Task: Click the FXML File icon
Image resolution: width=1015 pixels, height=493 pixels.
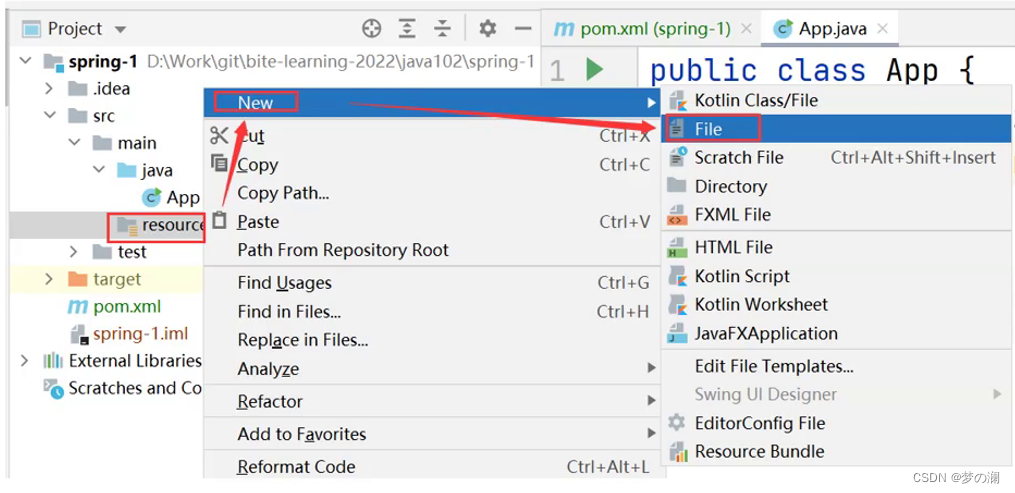Action: [x=677, y=214]
